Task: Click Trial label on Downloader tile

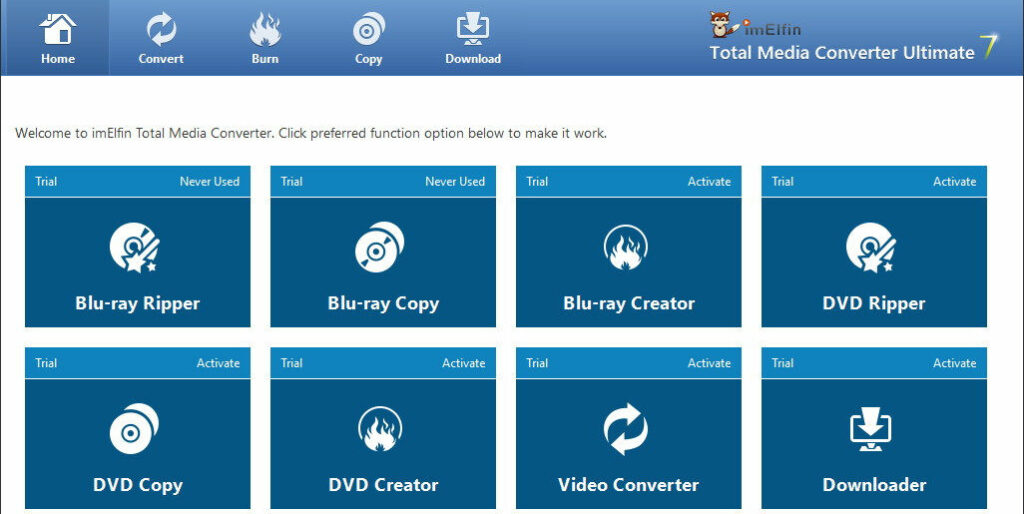Action: click(x=782, y=363)
